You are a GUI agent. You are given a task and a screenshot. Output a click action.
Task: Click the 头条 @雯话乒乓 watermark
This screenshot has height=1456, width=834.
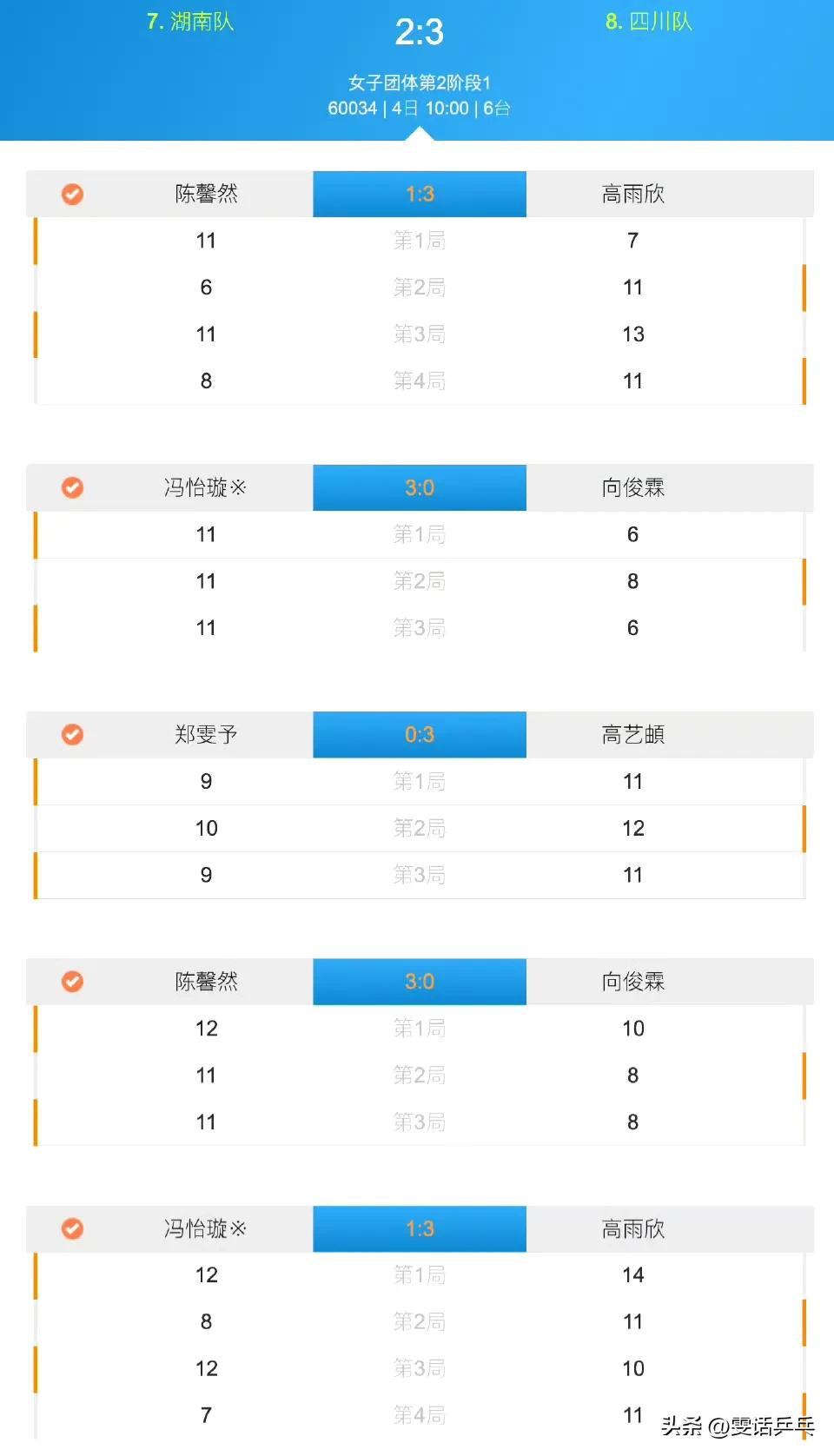(738, 1426)
